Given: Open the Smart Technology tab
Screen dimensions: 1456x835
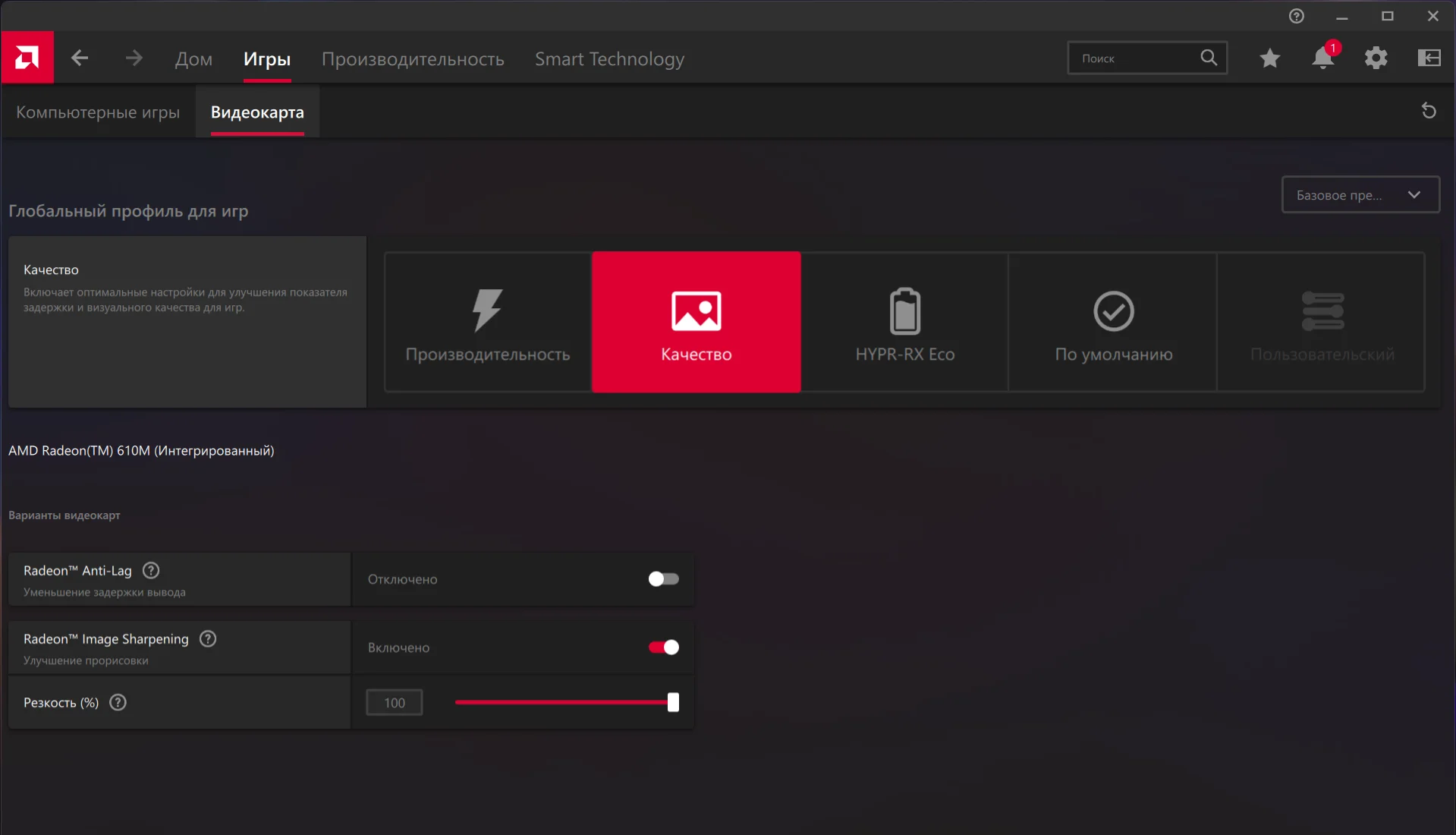Looking at the screenshot, I should [609, 59].
